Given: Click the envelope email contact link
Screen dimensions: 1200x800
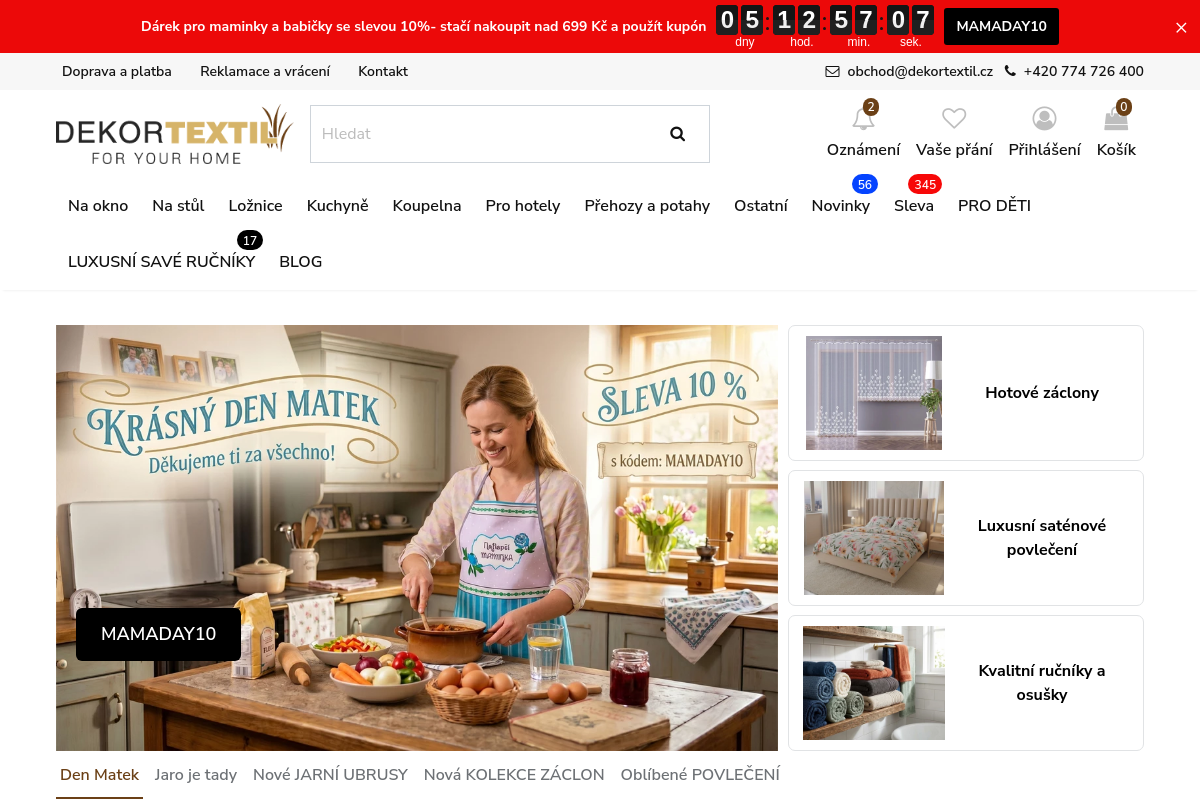Looking at the screenshot, I should coord(908,71).
